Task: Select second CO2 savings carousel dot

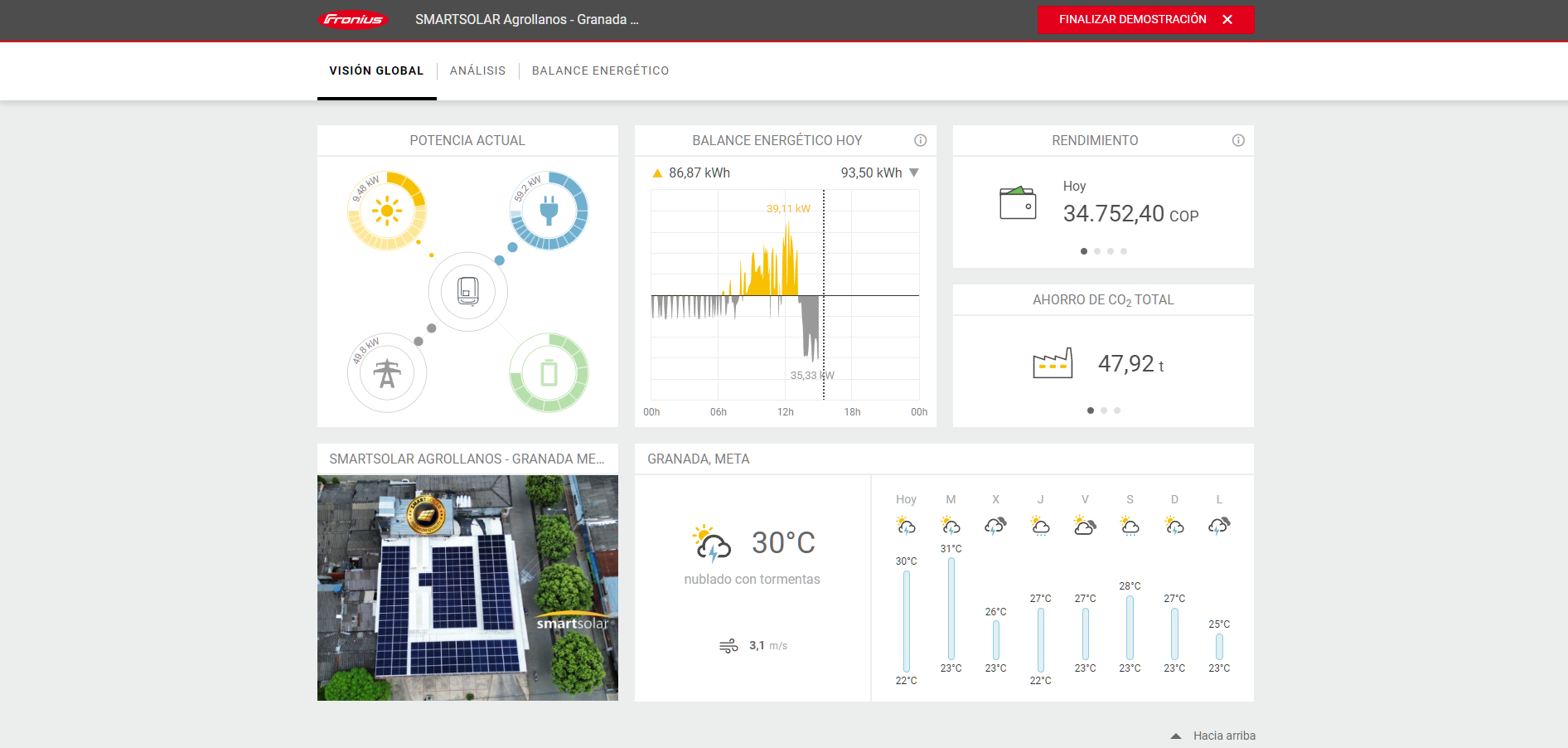Action: pos(1104,410)
